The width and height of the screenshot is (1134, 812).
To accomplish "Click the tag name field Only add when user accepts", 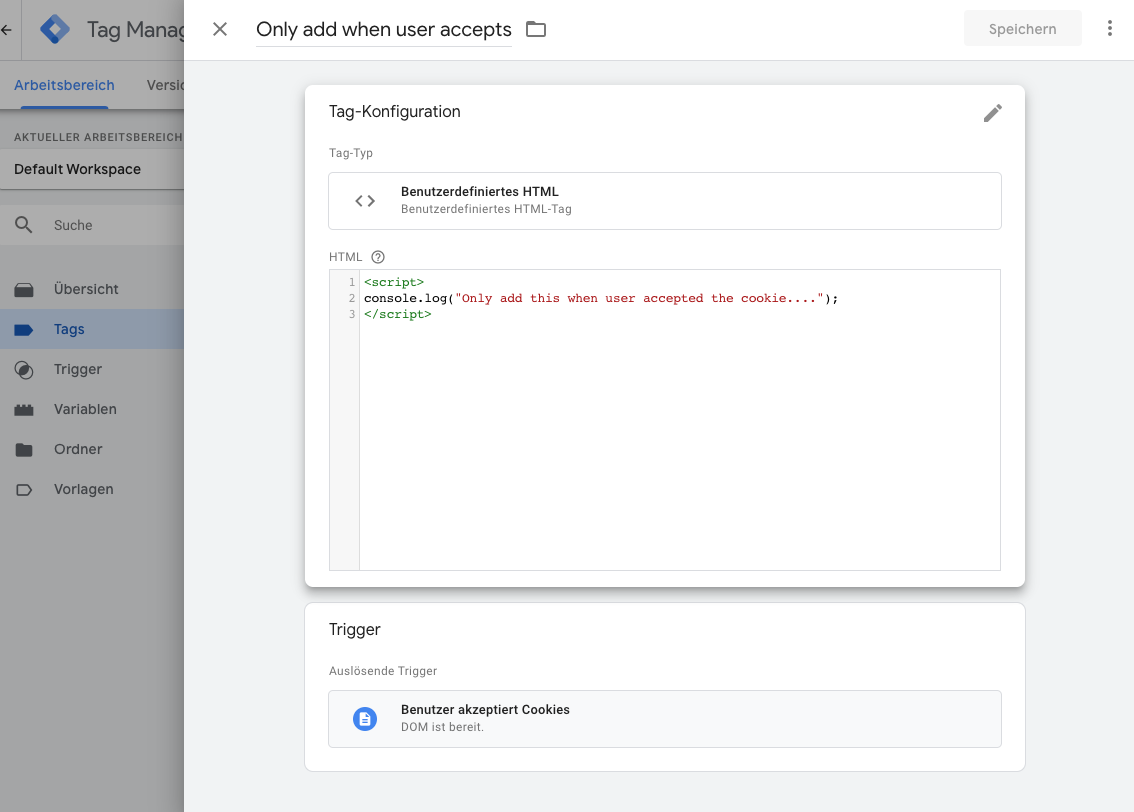I will pos(383,29).
